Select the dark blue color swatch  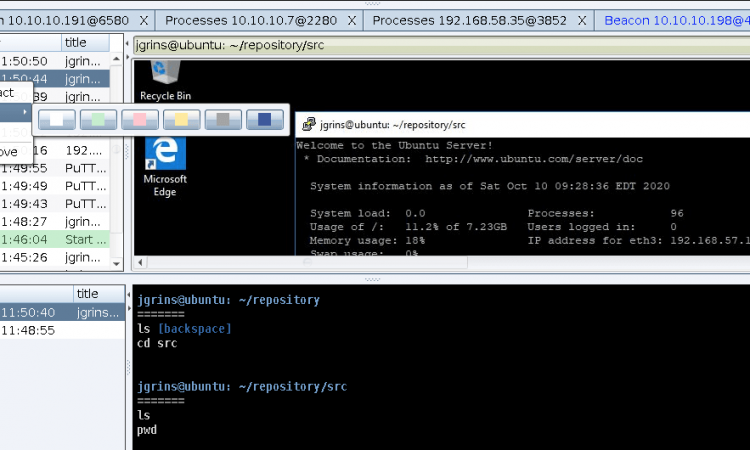(x=264, y=120)
